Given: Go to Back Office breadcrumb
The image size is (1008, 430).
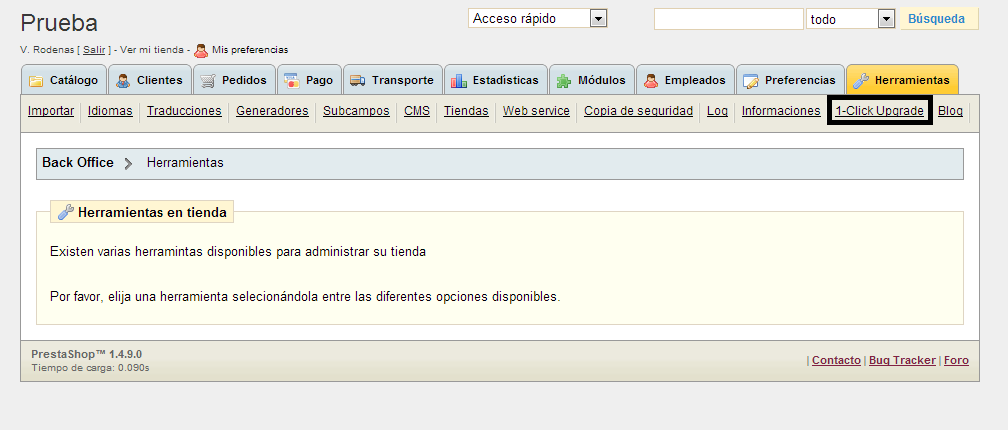Looking at the screenshot, I should 77,162.
